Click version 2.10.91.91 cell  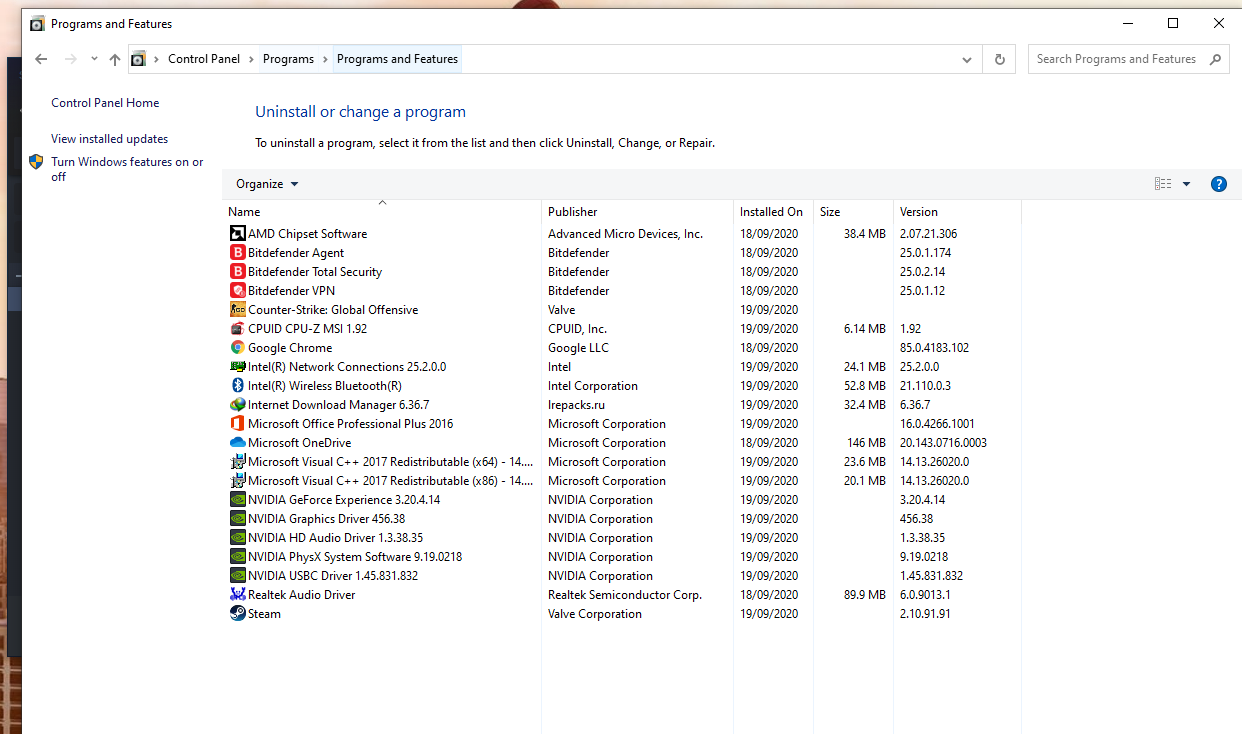click(x=925, y=614)
